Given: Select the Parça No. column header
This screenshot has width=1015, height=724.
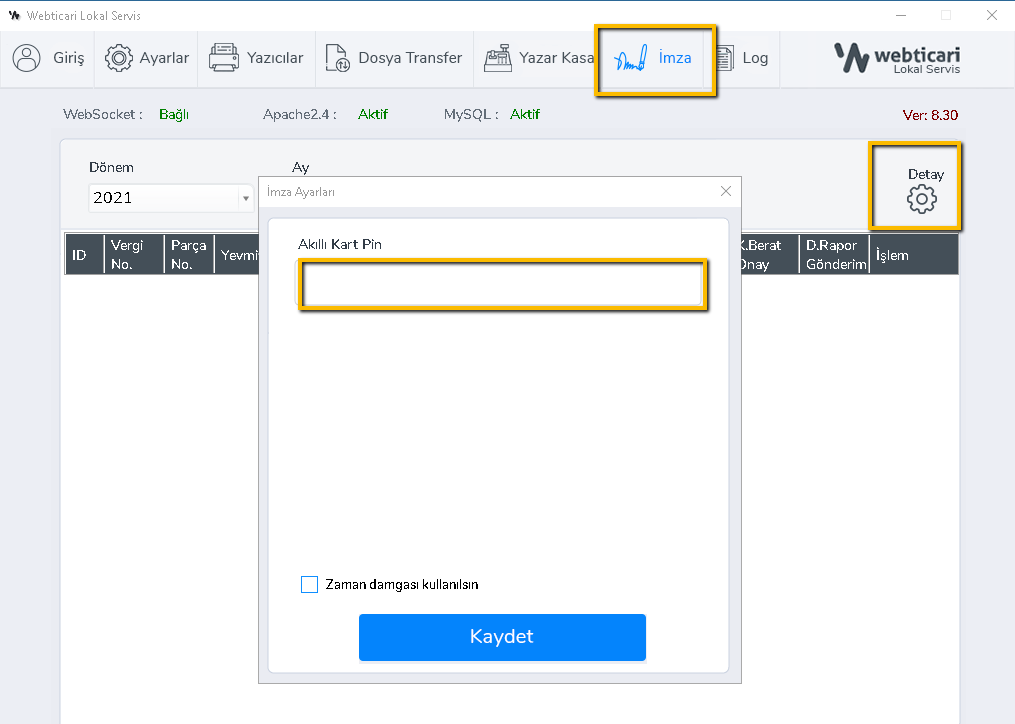Looking at the screenshot, I should pos(189,255).
